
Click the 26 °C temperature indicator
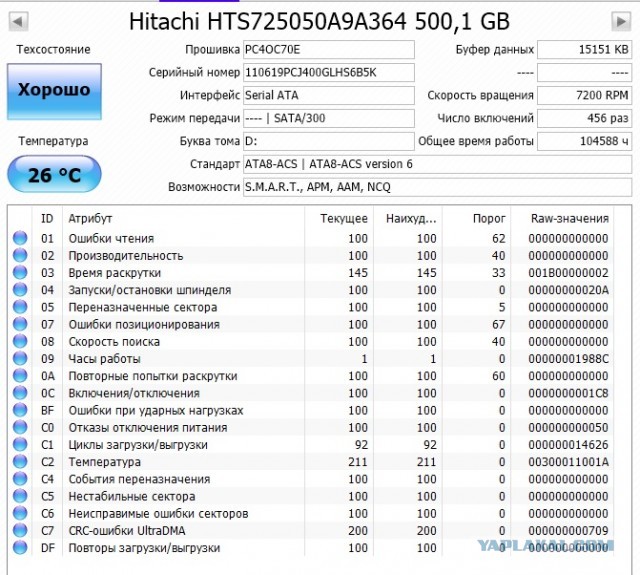pos(54,174)
